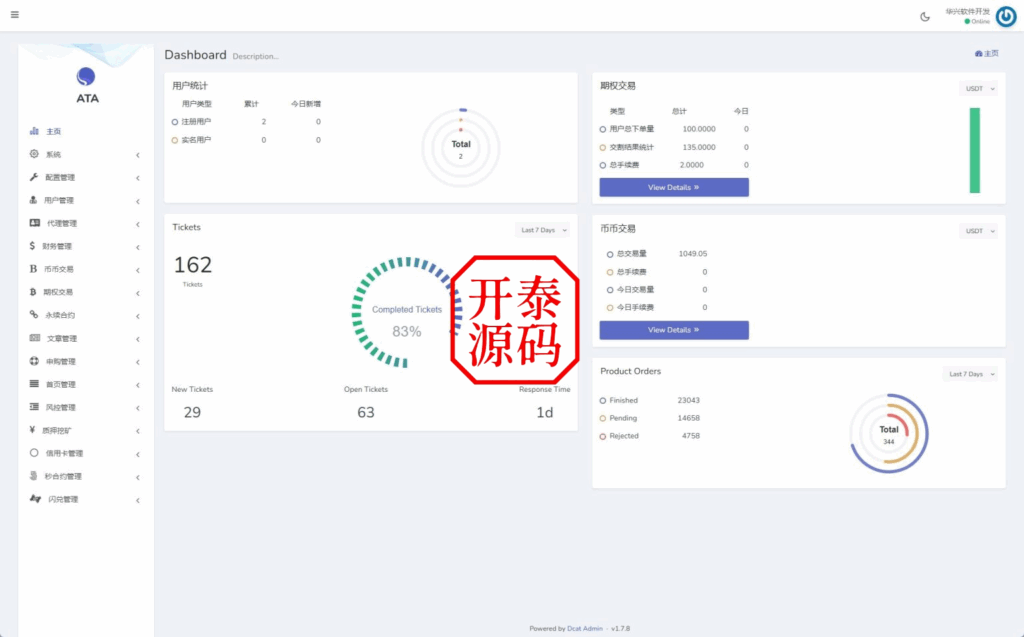The image size is (1024, 637).
Task: Click the Open Tickets value 63
Action: click(366, 412)
